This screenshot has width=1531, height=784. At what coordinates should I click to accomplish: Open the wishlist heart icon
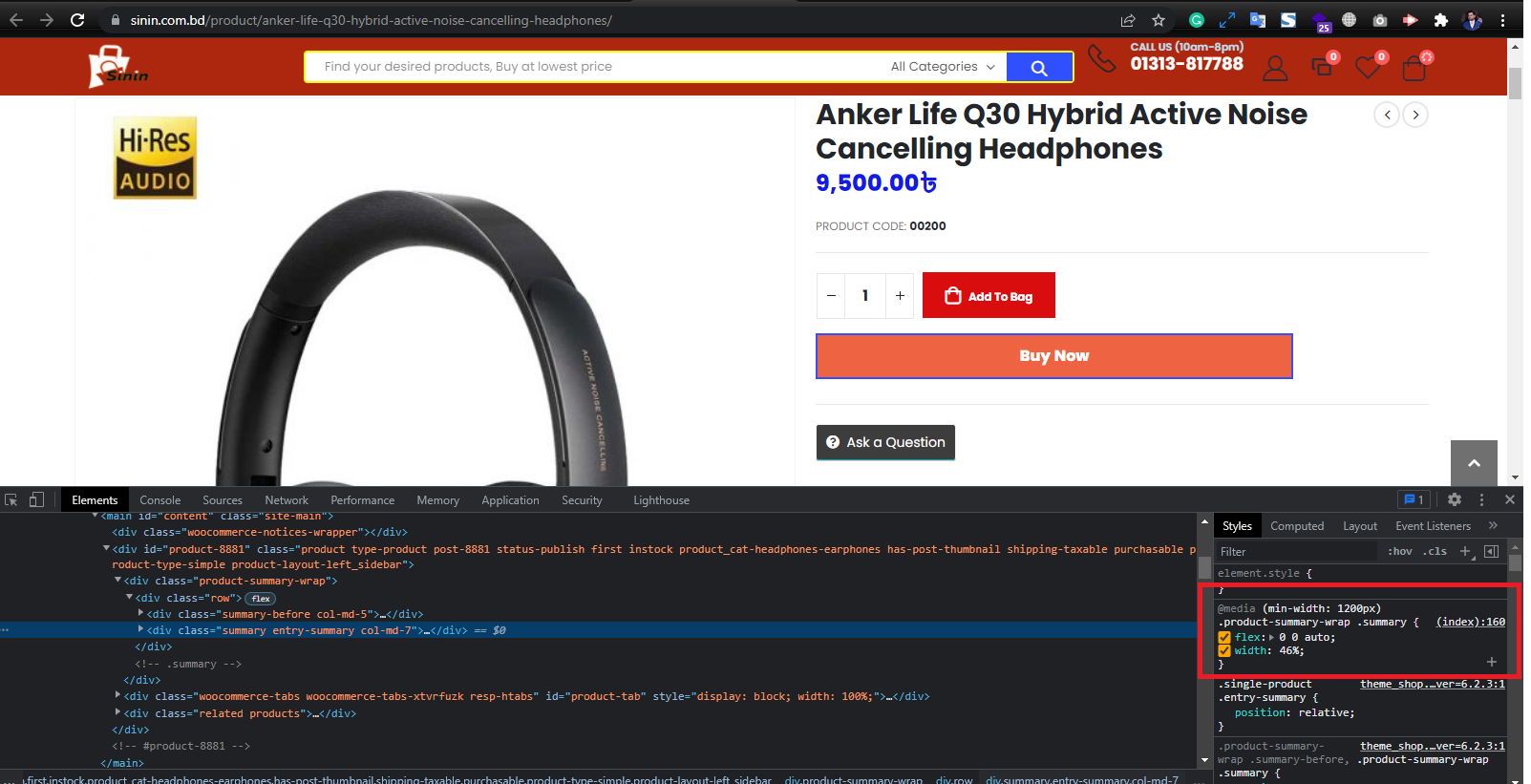(1369, 67)
